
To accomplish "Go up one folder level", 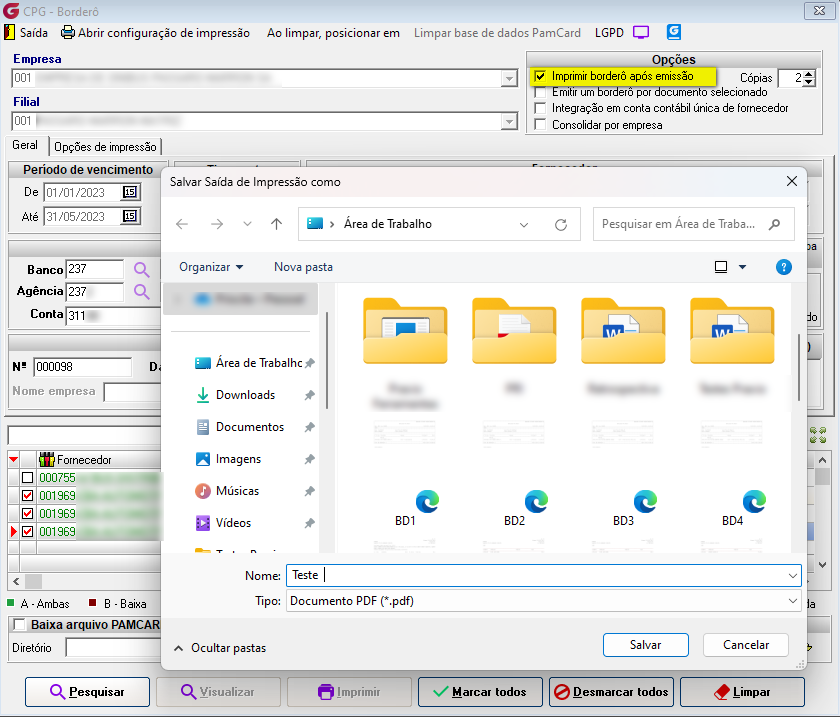I will coord(276,224).
